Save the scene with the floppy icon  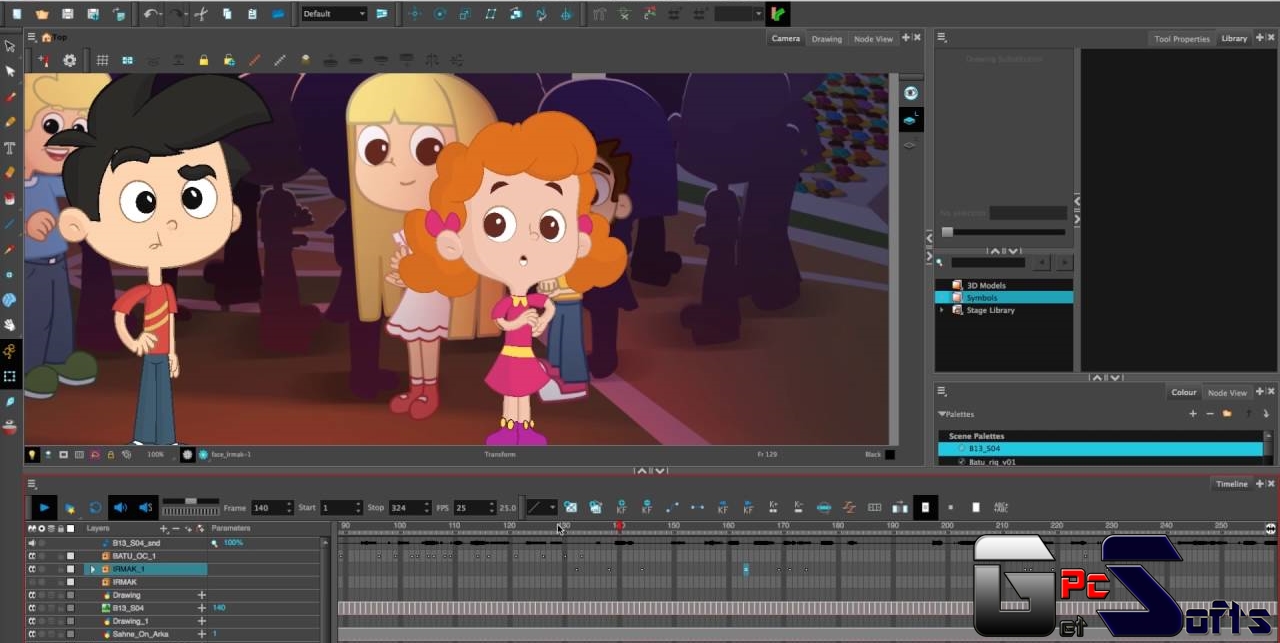pos(68,14)
